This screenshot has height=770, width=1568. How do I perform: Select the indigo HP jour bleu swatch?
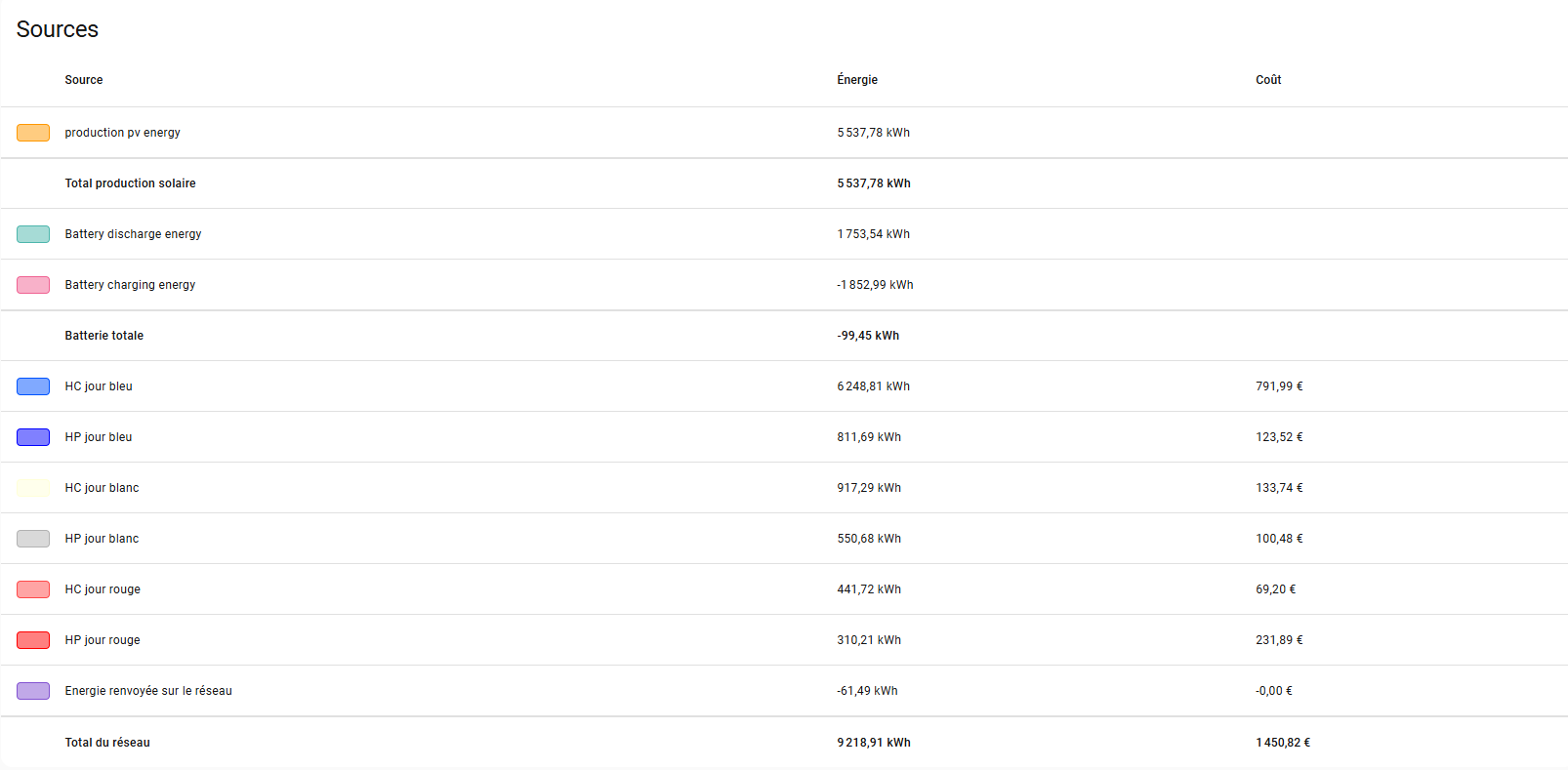pos(33,437)
